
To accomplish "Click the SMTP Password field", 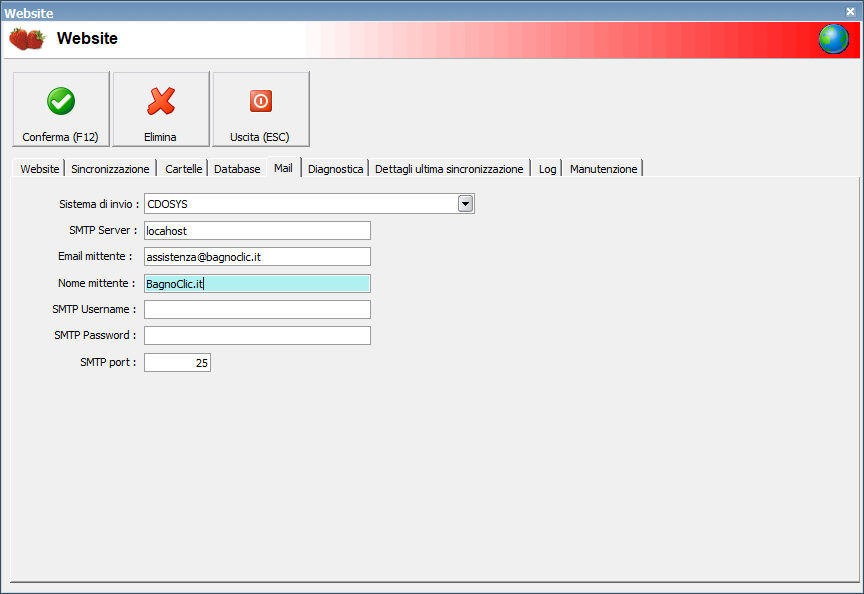I will pyautogui.click(x=257, y=336).
